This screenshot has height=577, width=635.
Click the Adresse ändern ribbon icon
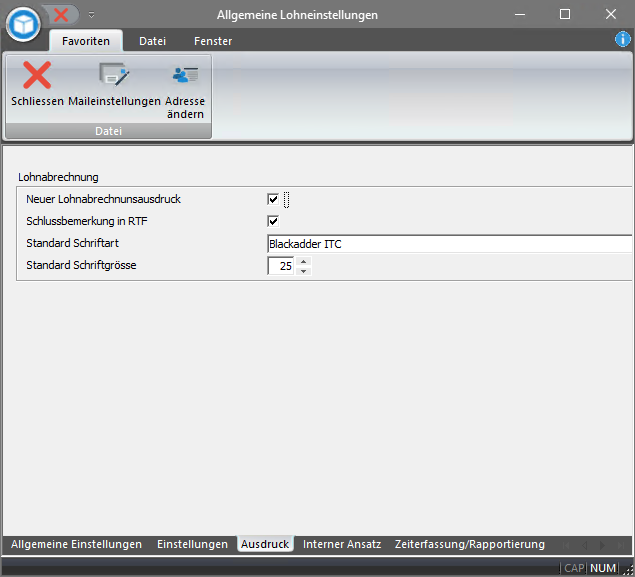(x=185, y=75)
